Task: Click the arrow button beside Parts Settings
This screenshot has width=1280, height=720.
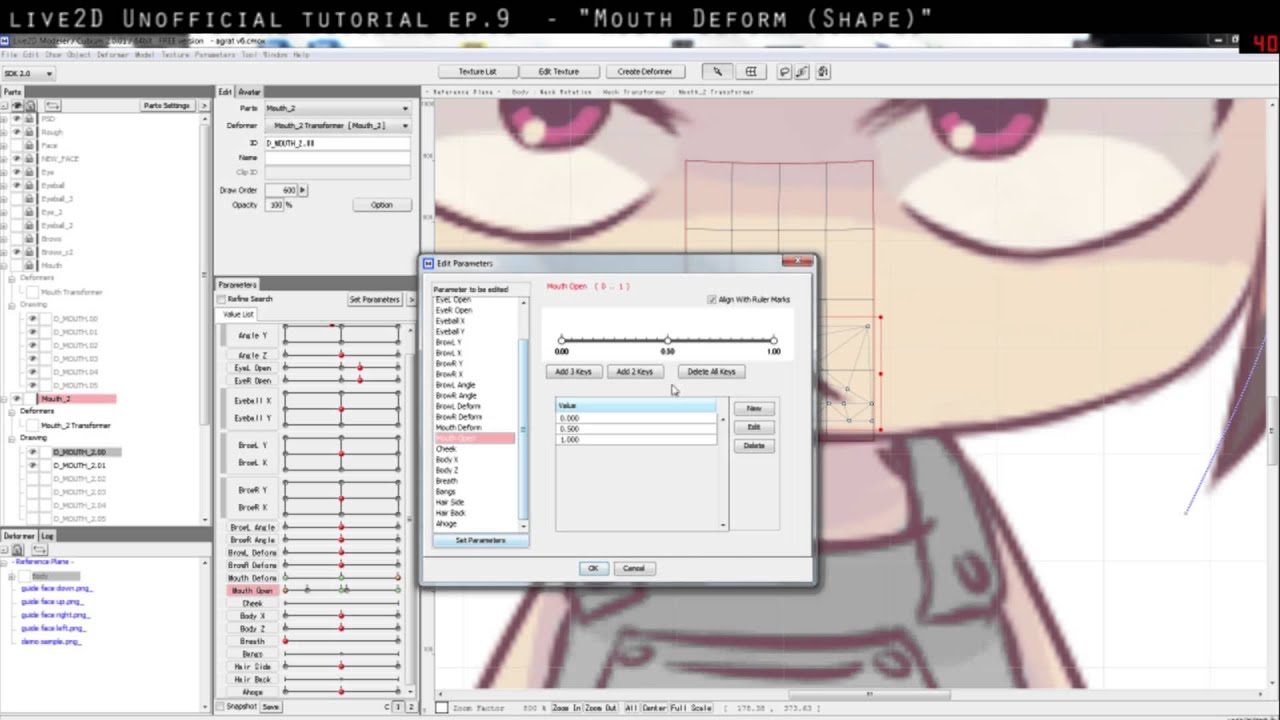Action: 204,105
